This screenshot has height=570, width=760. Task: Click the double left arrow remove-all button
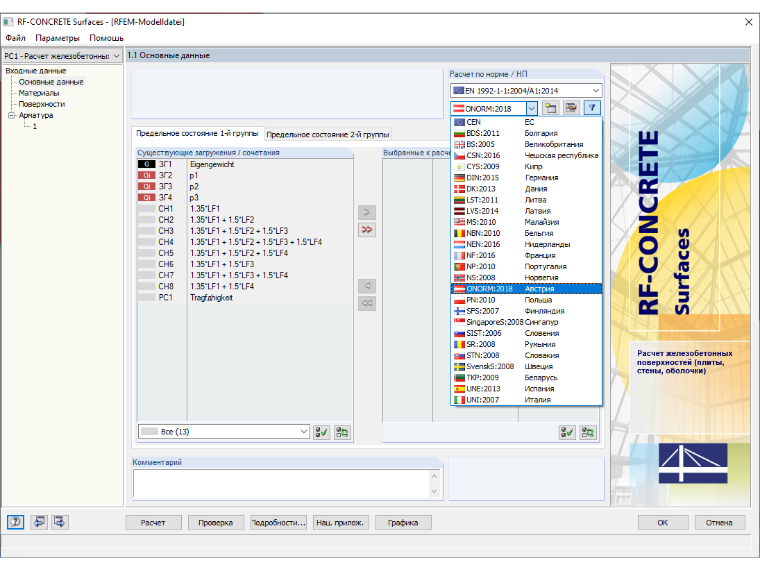pyautogui.click(x=367, y=303)
